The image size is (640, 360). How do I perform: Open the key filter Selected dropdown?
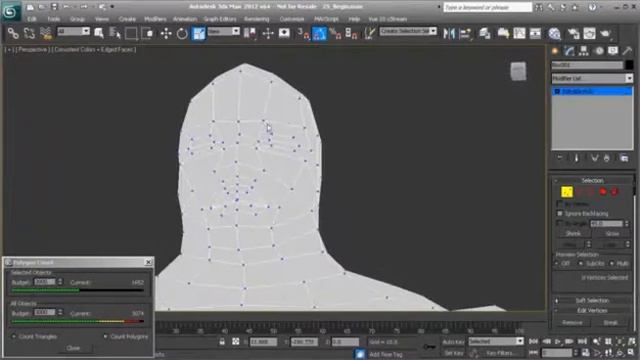click(x=496, y=341)
